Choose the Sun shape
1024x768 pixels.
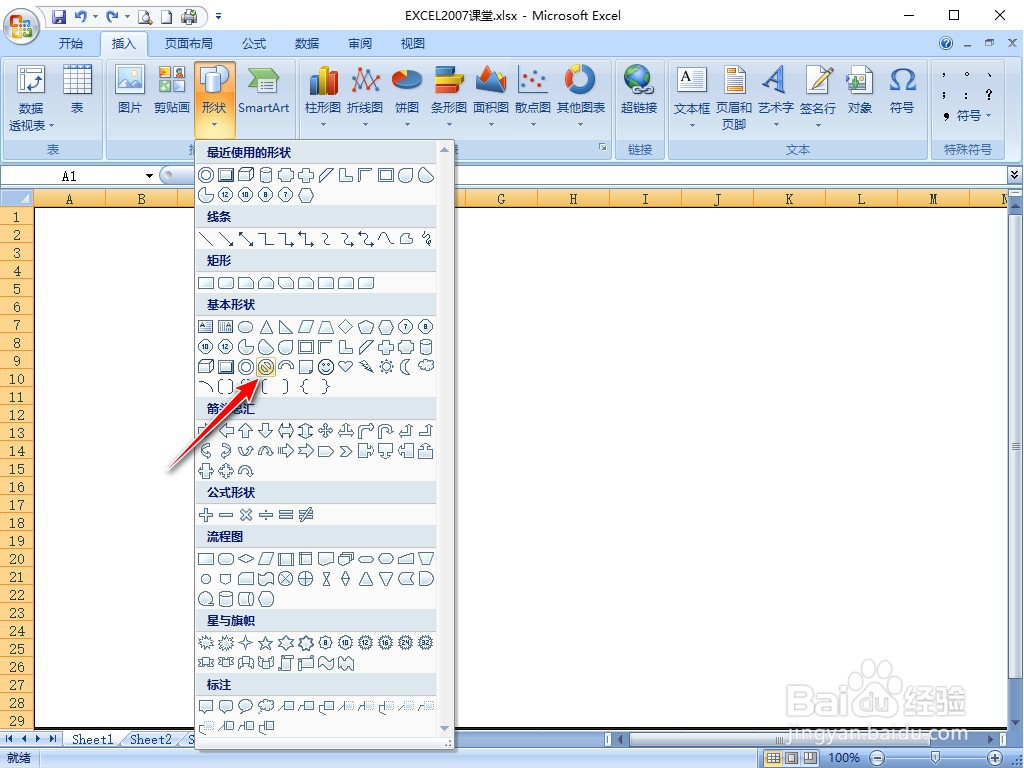click(x=386, y=367)
